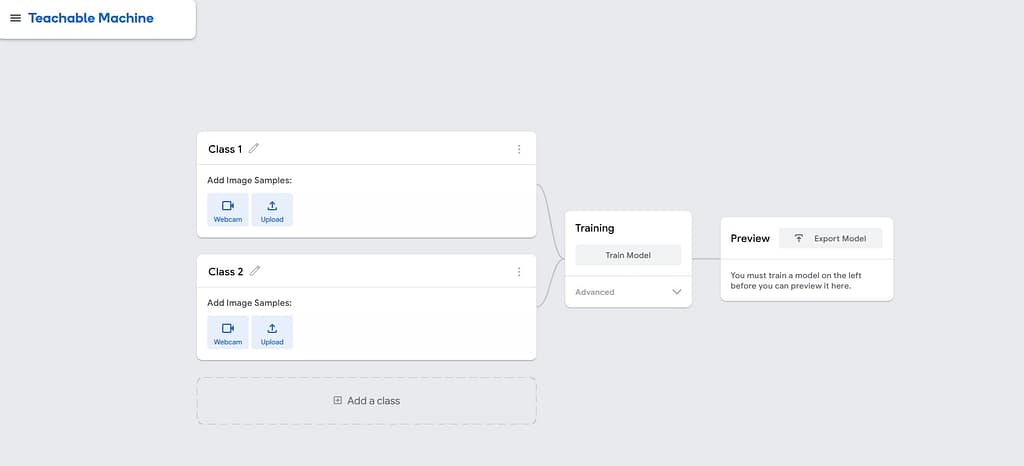
Task: Open Class 1 three-dot options menu
Action: click(519, 149)
